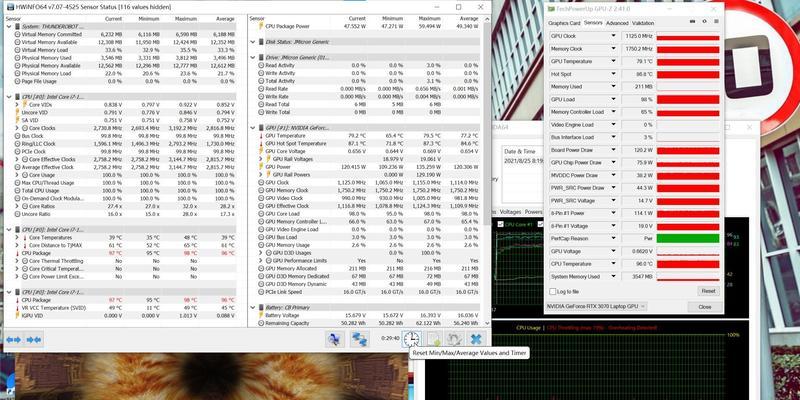Open HWiNFO logging start icon
Viewport: 800px width, 400px height.
point(334,339)
